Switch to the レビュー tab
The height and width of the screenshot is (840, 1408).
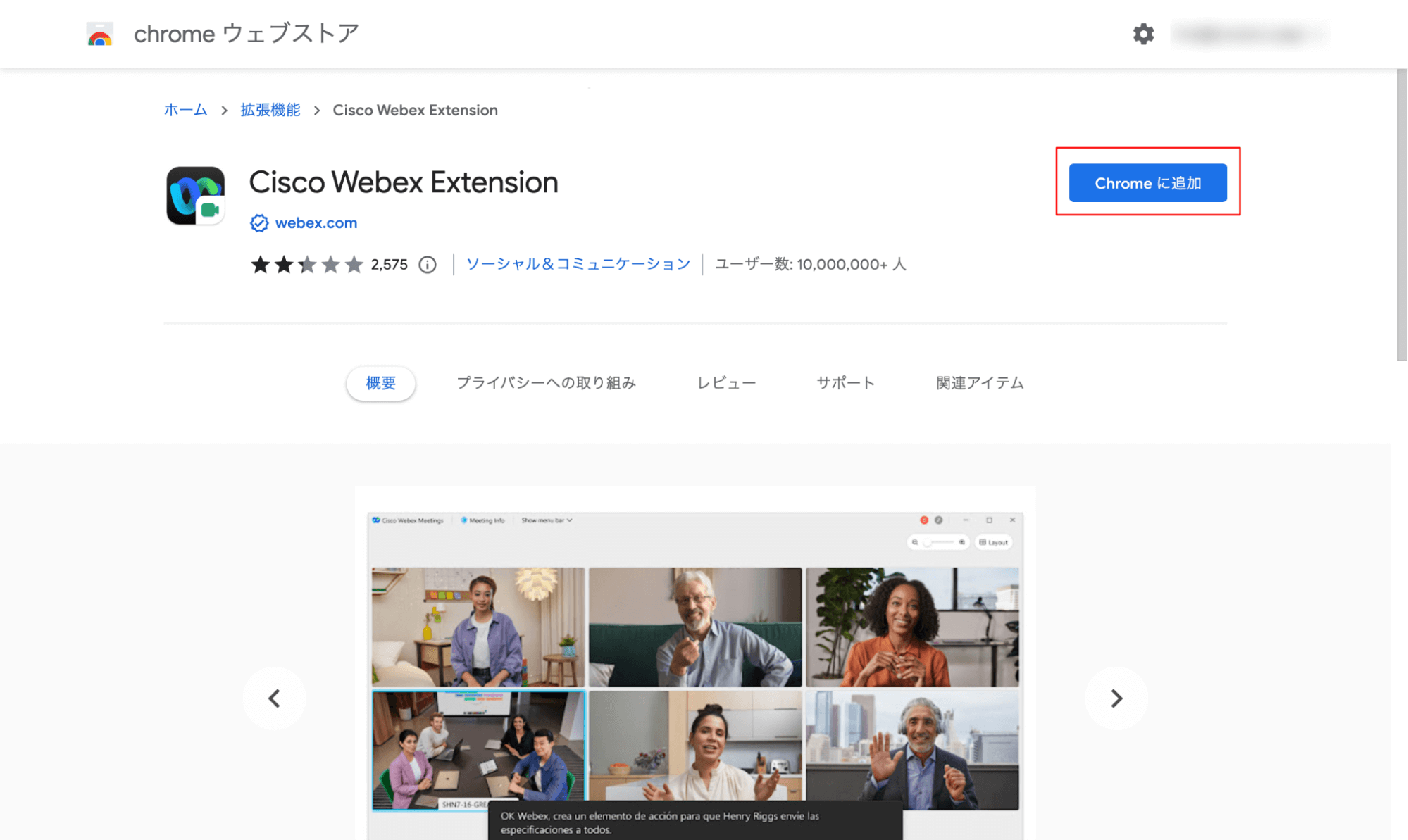click(726, 383)
